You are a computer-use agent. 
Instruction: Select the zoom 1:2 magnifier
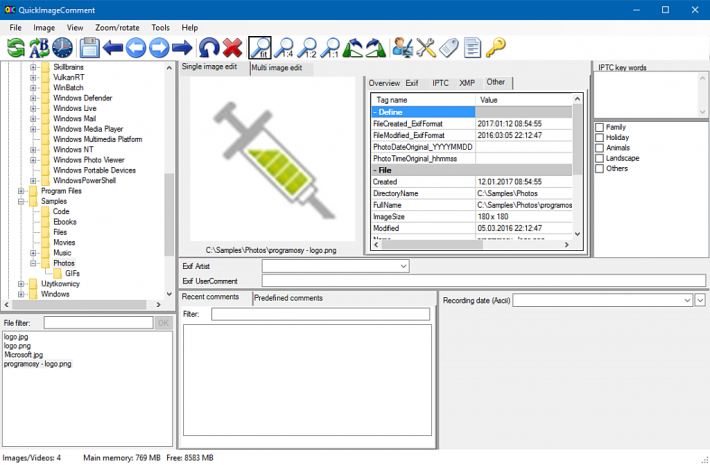308,48
